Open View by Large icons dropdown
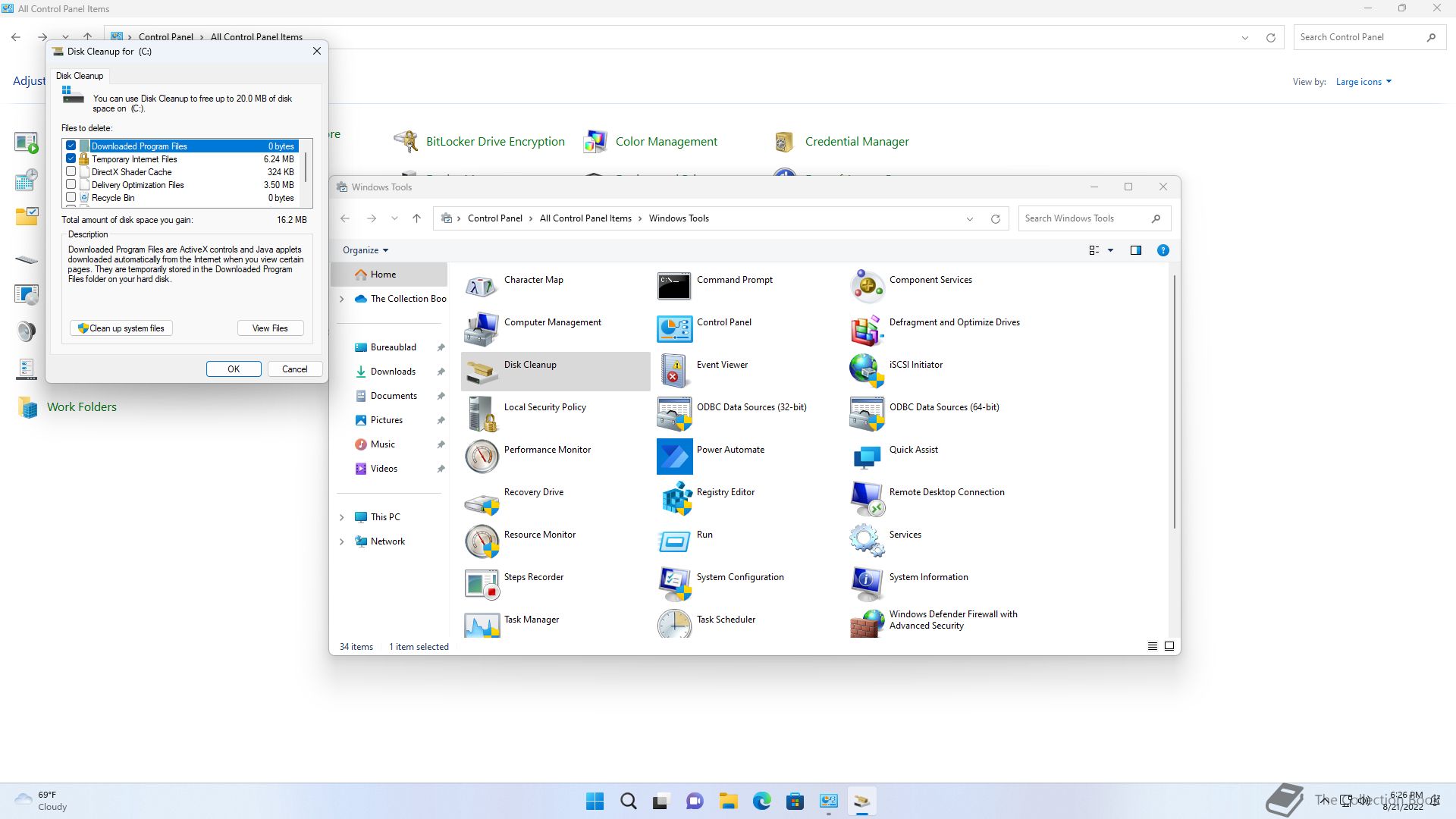1456x819 pixels. click(x=1363, y=82)
